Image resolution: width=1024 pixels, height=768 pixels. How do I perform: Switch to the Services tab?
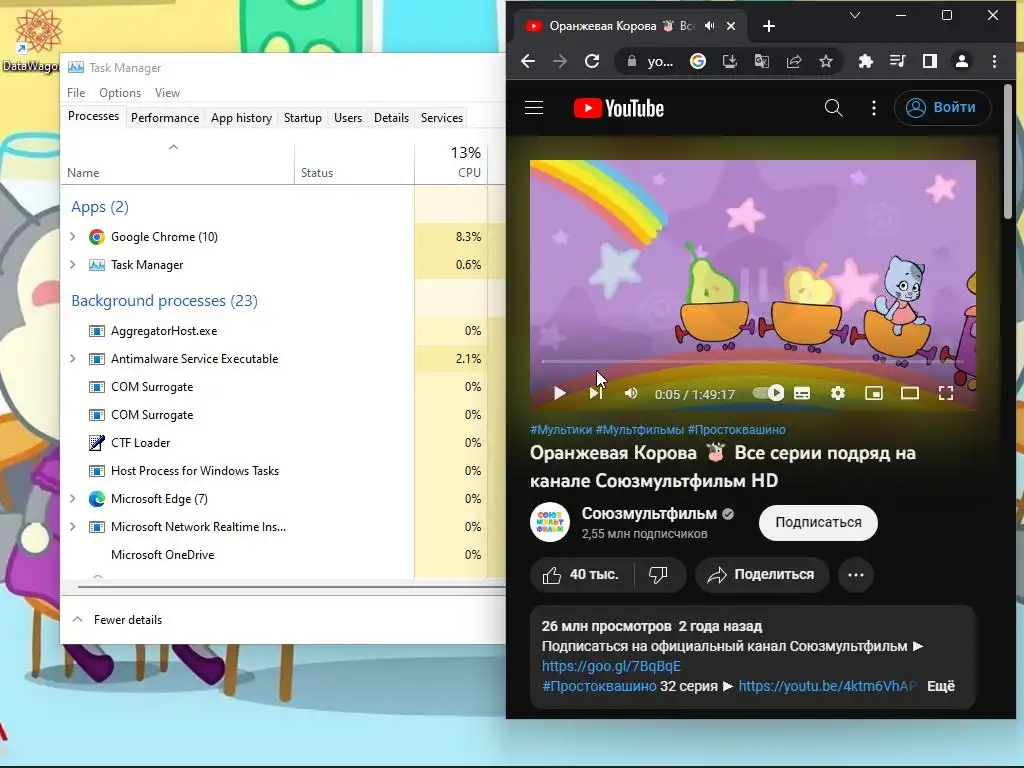tap(441, 118)
